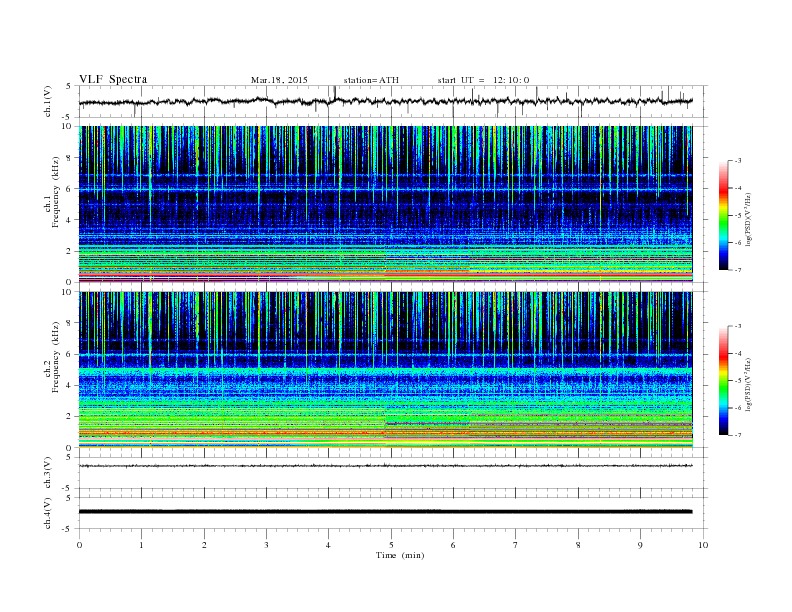This screenshot has height=612, width=792.
Task: Click the "3" tick on the time axis
Action: coord(266,545)
